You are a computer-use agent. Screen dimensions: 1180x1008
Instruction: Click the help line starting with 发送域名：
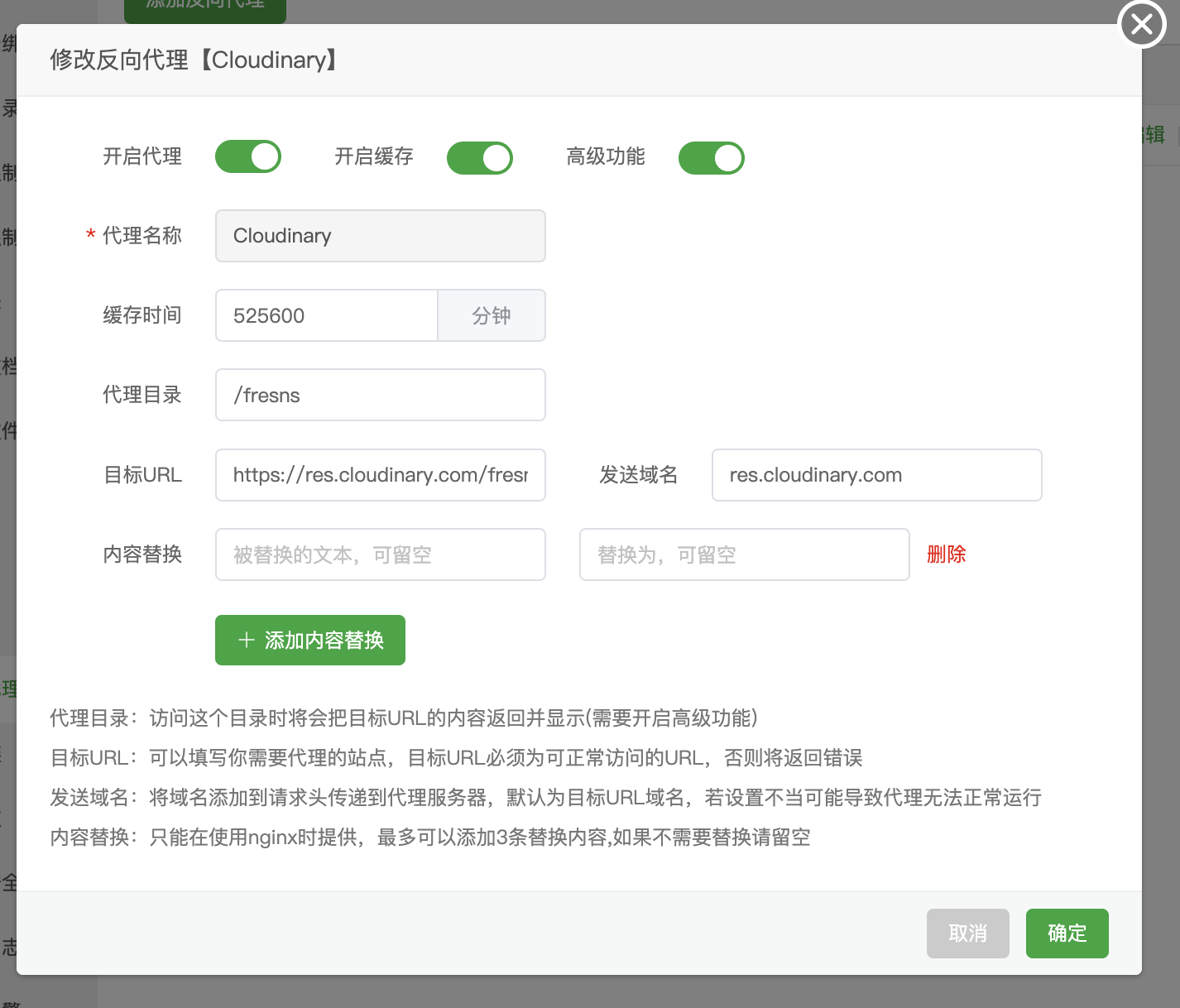pyautogui.click(x=545, y=798)
